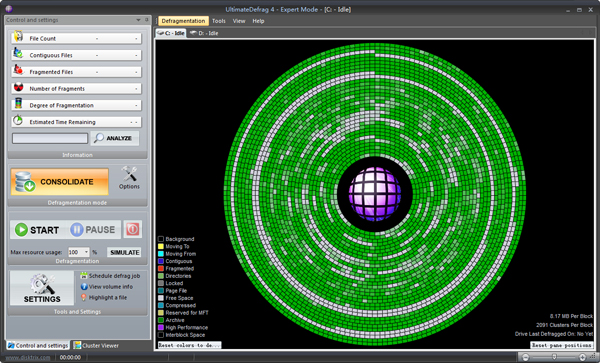This screenshot has width=600, height=363.
Task: Click the Free Space color swatch
Action: (161, 298)
